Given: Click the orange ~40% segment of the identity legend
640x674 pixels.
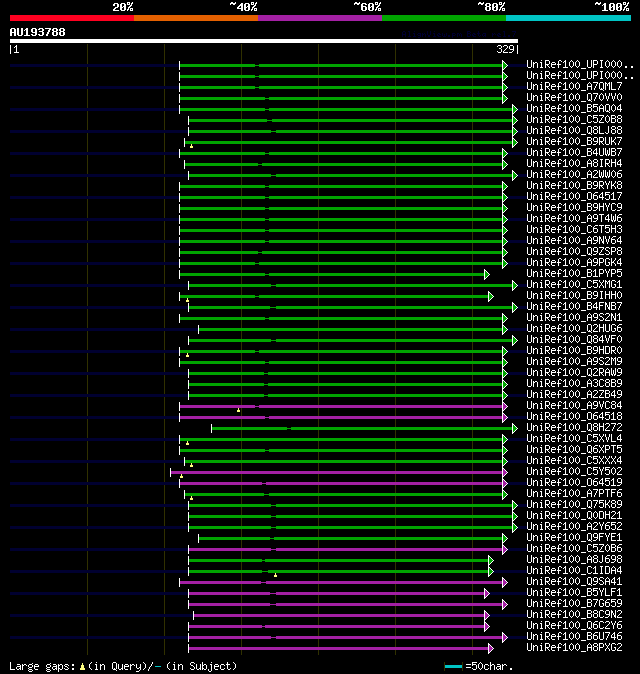Looking at the screenshot, I should (x=196, y=18).
